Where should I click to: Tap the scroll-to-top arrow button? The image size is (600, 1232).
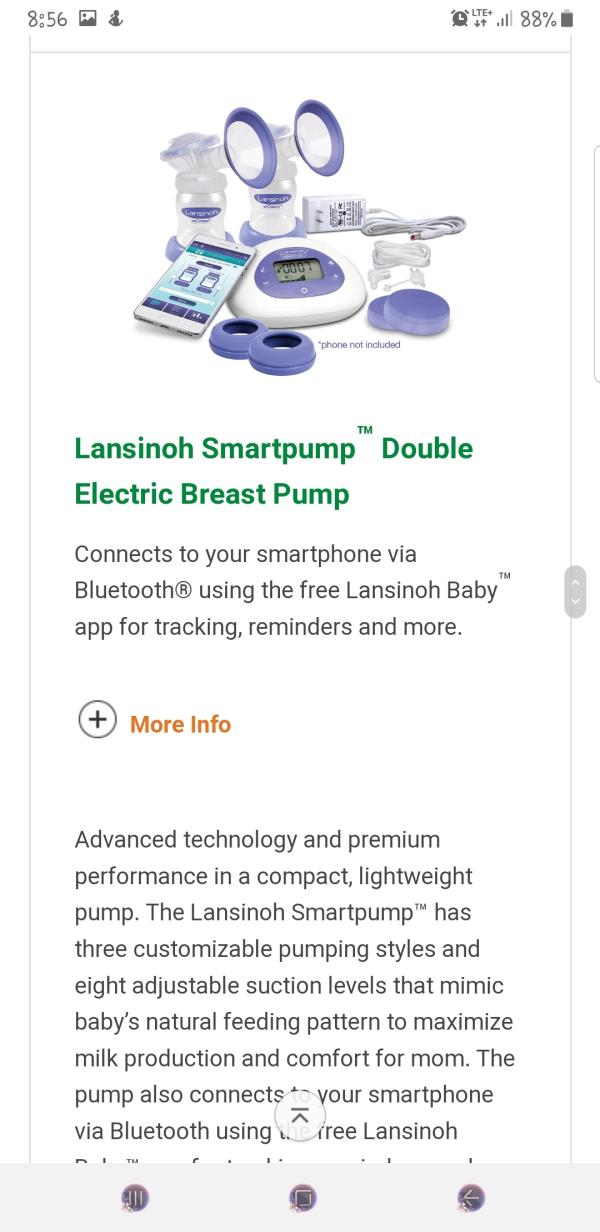tap(299, 1115)
